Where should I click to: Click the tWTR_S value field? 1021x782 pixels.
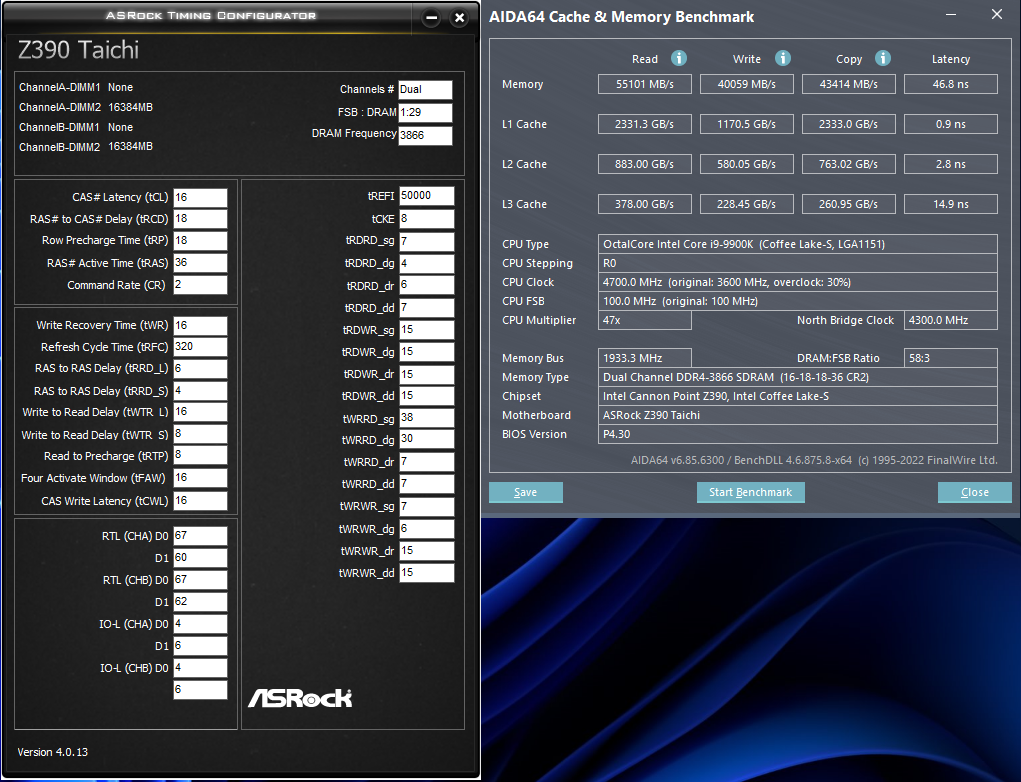pyautogui.click(x=200, y=434)
